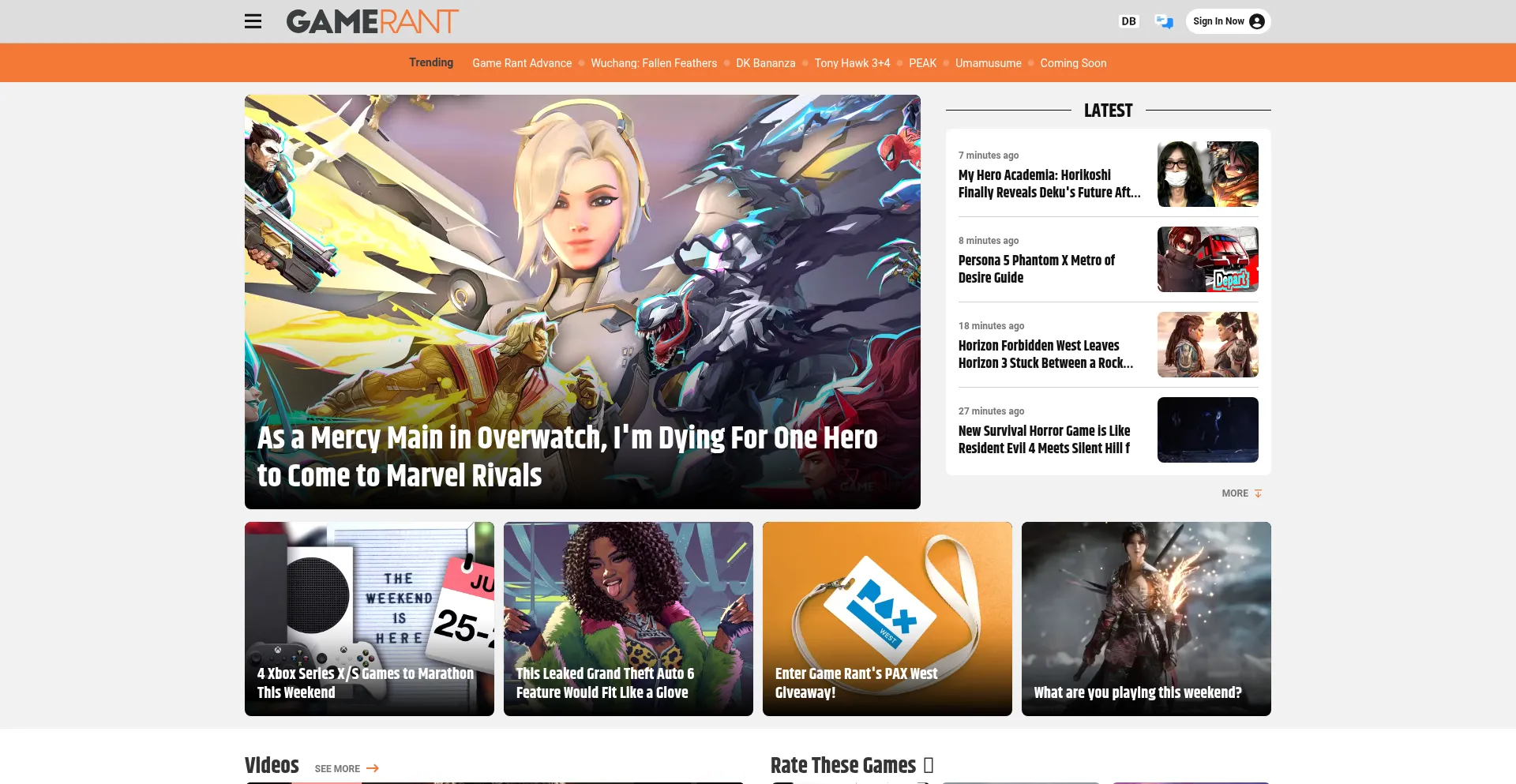Open Game Rant Advance trending link
The image size is (1516, 784).
coord(522,63)
